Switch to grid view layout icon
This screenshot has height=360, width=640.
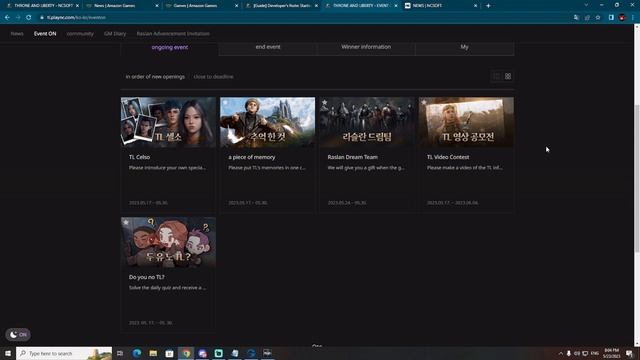pos(508,76)
